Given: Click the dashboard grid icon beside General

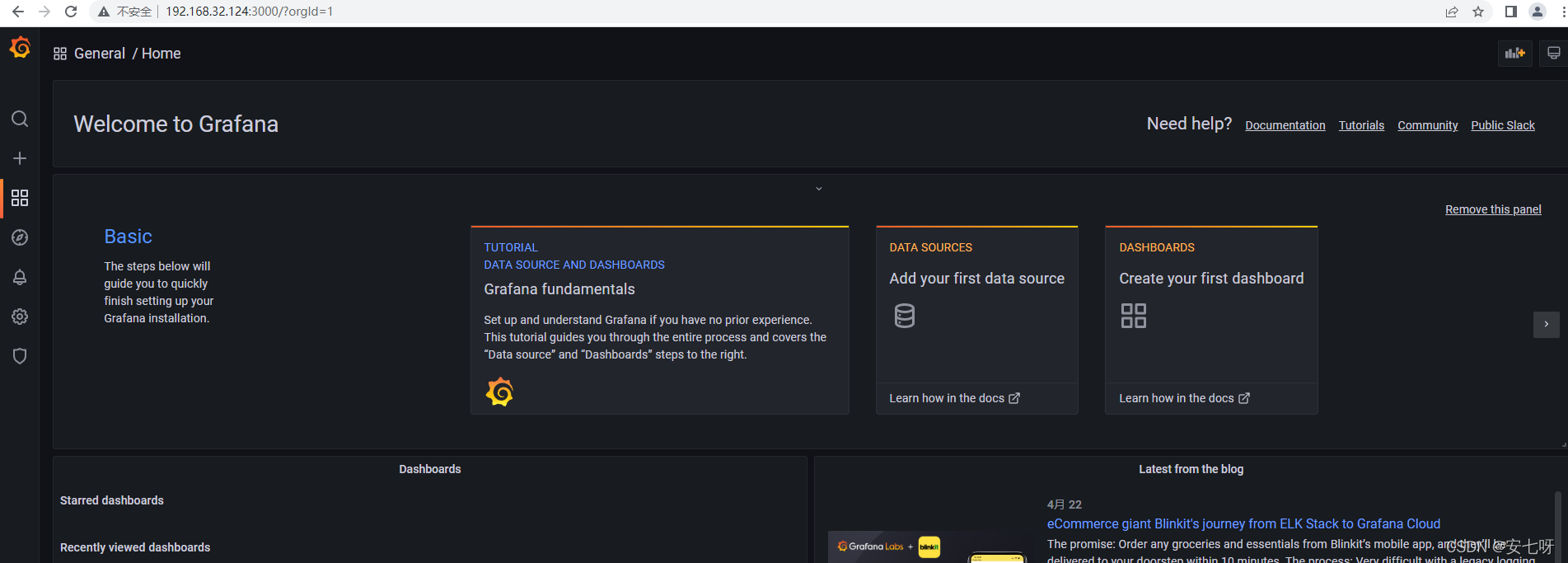Looking at the screenshot, I should click(x=60, y=54).
